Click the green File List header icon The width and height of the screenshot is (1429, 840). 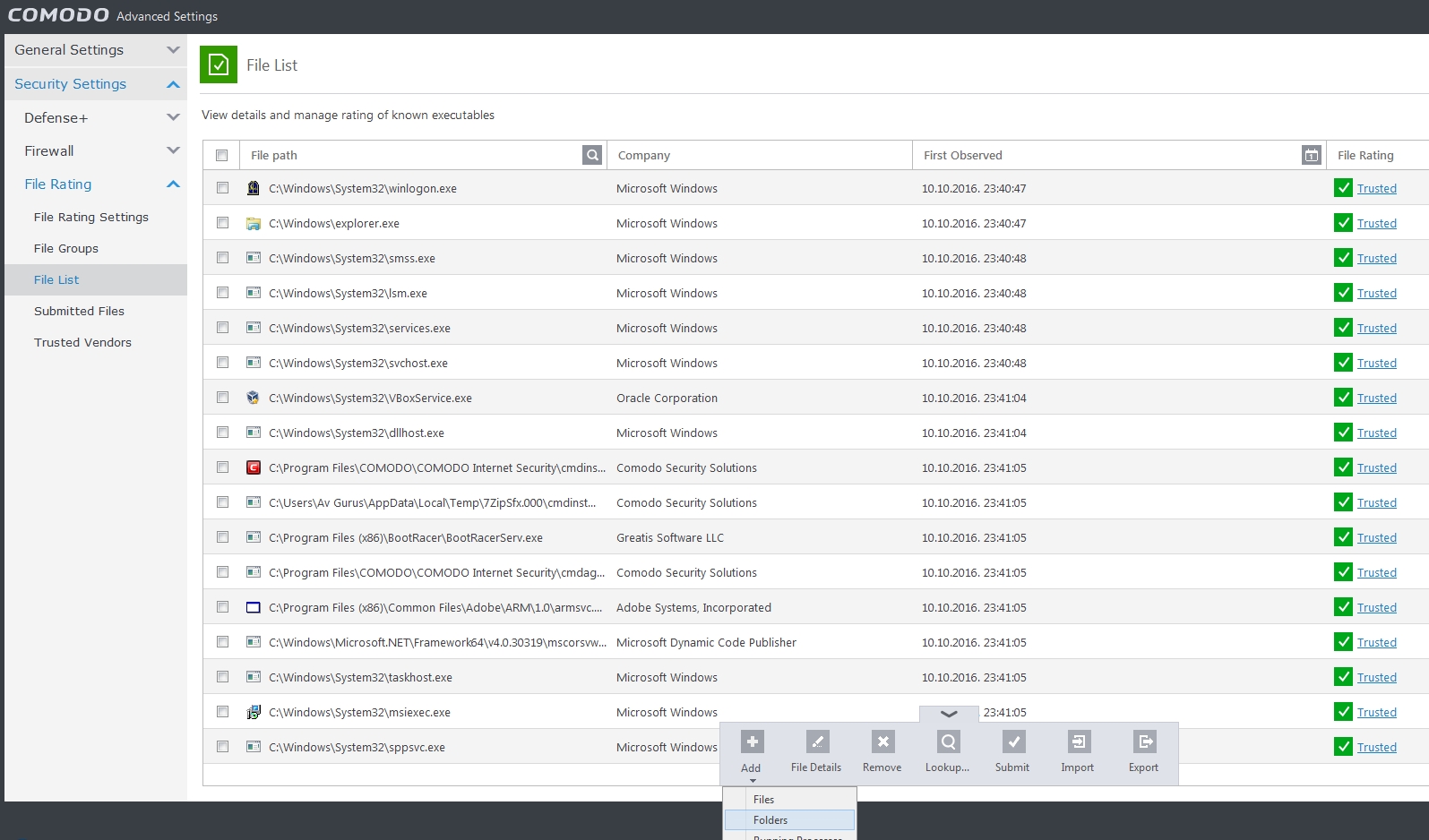[x=219, y=64]
